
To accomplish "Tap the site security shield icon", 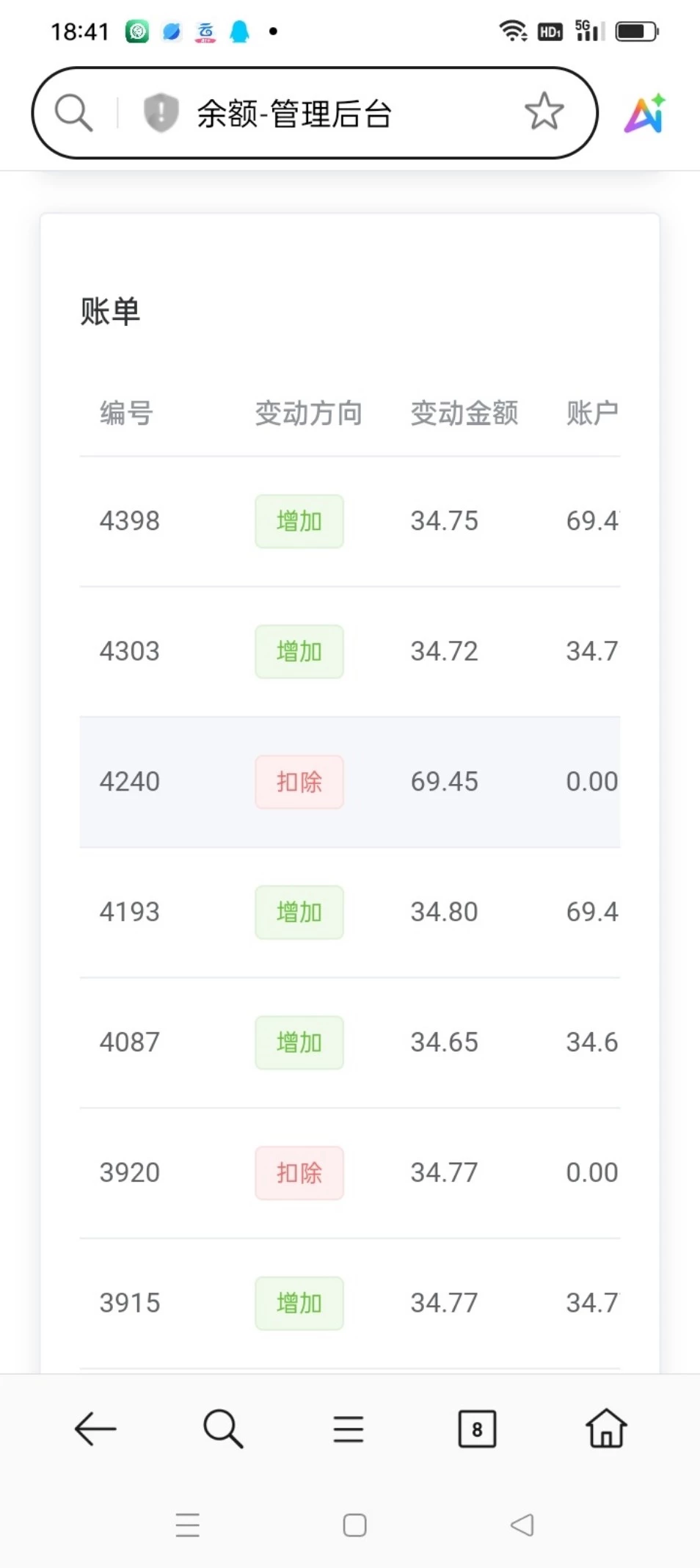I will (161, 113).
